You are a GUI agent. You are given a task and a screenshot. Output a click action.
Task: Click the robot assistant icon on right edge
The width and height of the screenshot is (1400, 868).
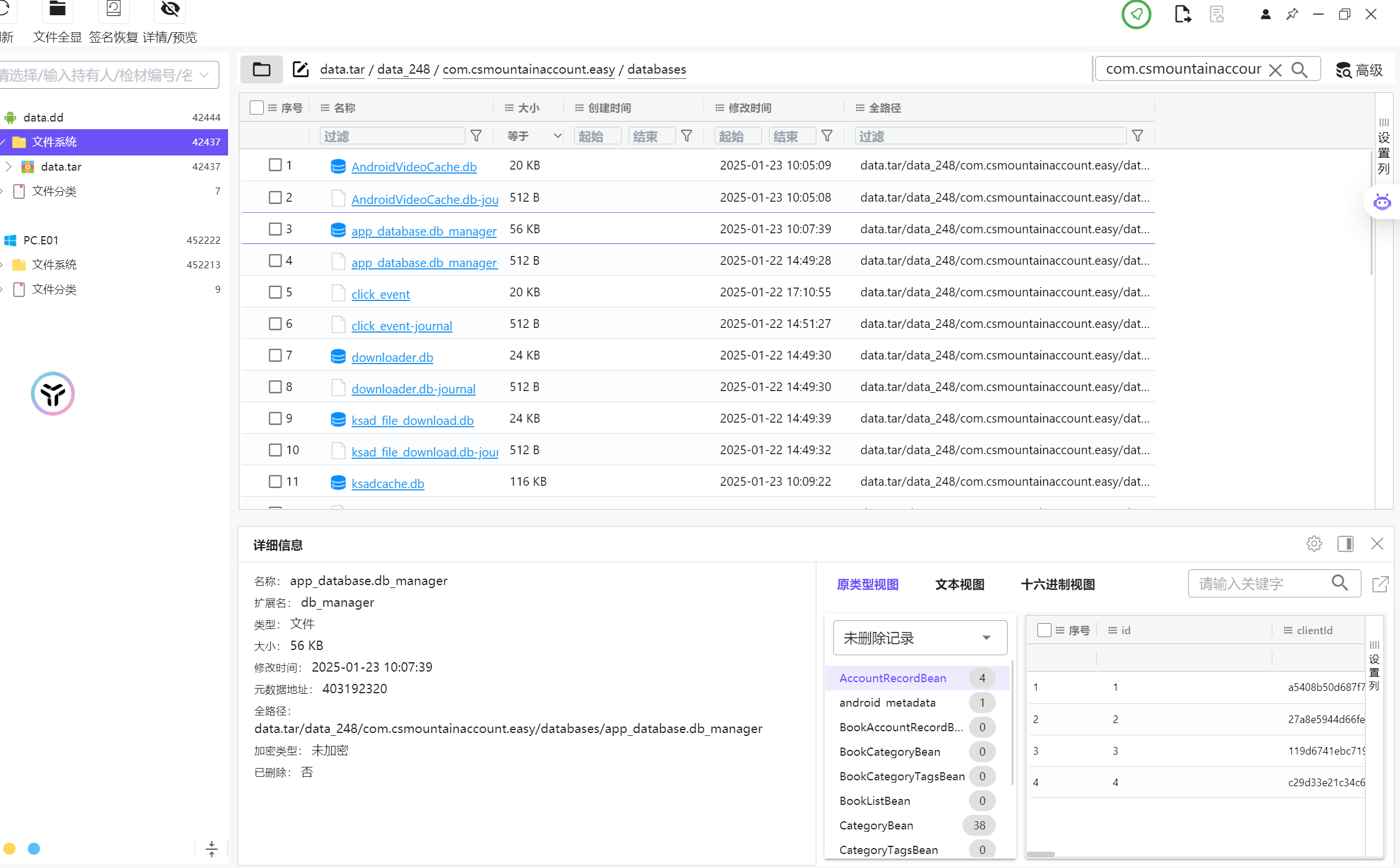[x=1382, y=202]
